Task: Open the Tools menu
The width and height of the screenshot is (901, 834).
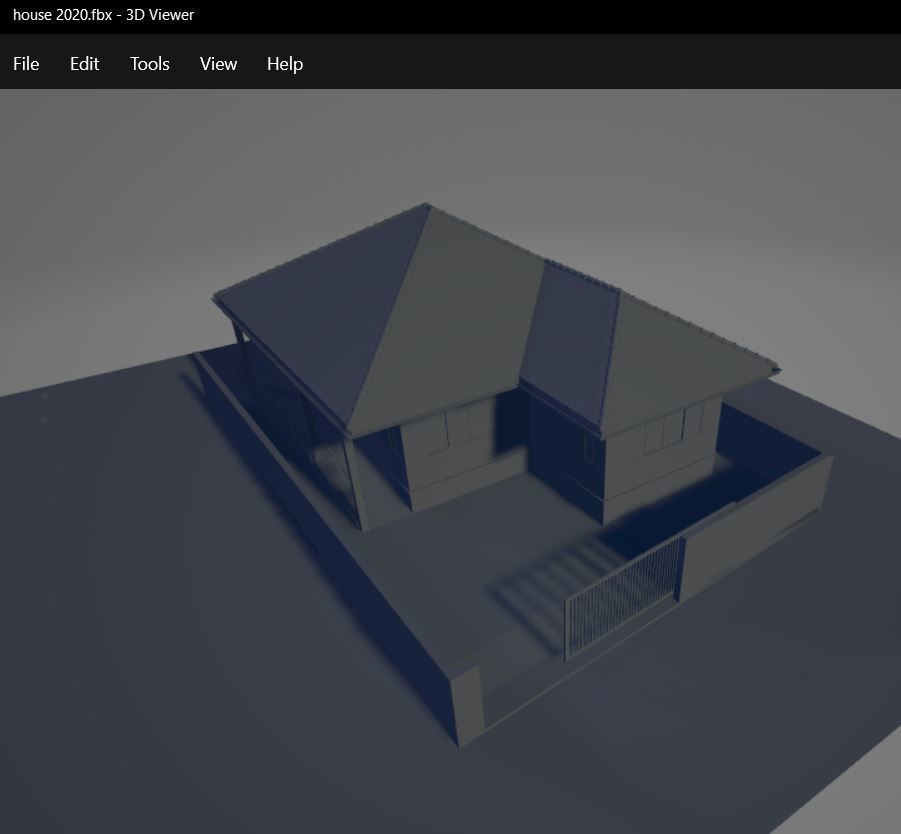Action: pos(149,64)
